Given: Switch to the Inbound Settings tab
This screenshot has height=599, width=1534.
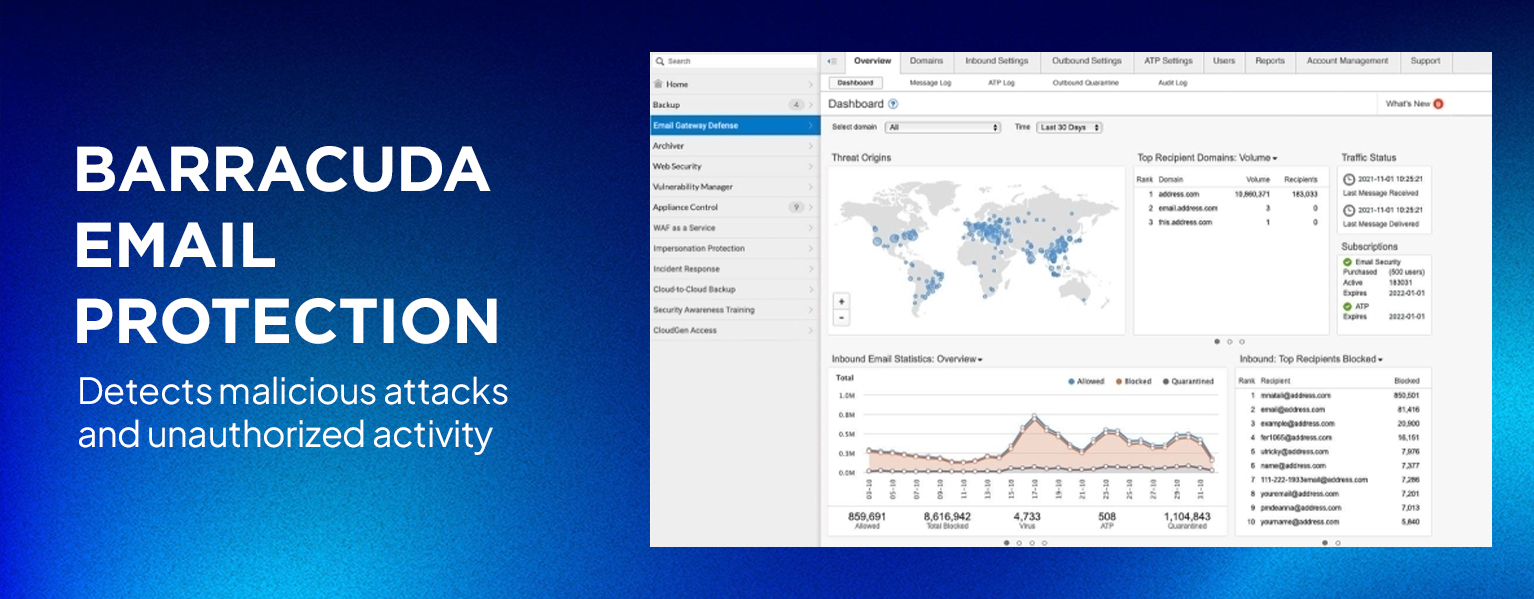Looking at the screenshot, I should (x=997, y=61).
